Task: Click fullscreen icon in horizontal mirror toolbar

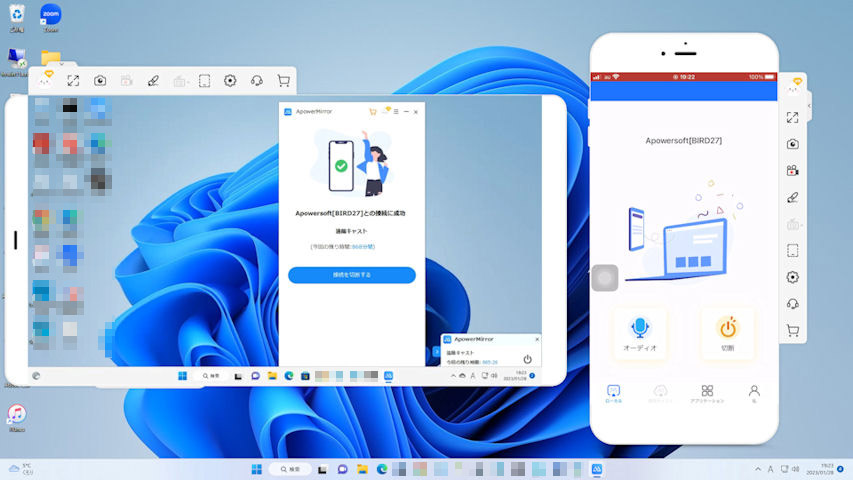Action: (73, 81)
